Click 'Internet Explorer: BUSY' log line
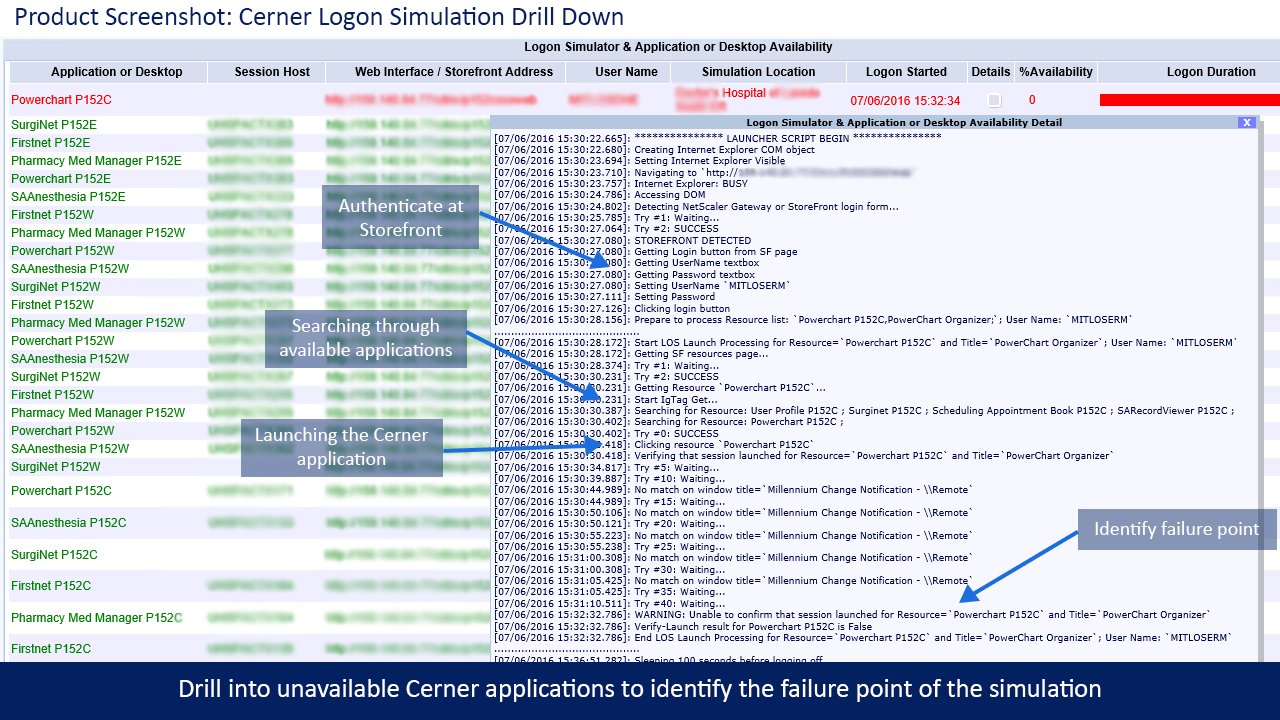This screenshot has height=720, width=1280. pyautogui.click(x=621, y=184)
